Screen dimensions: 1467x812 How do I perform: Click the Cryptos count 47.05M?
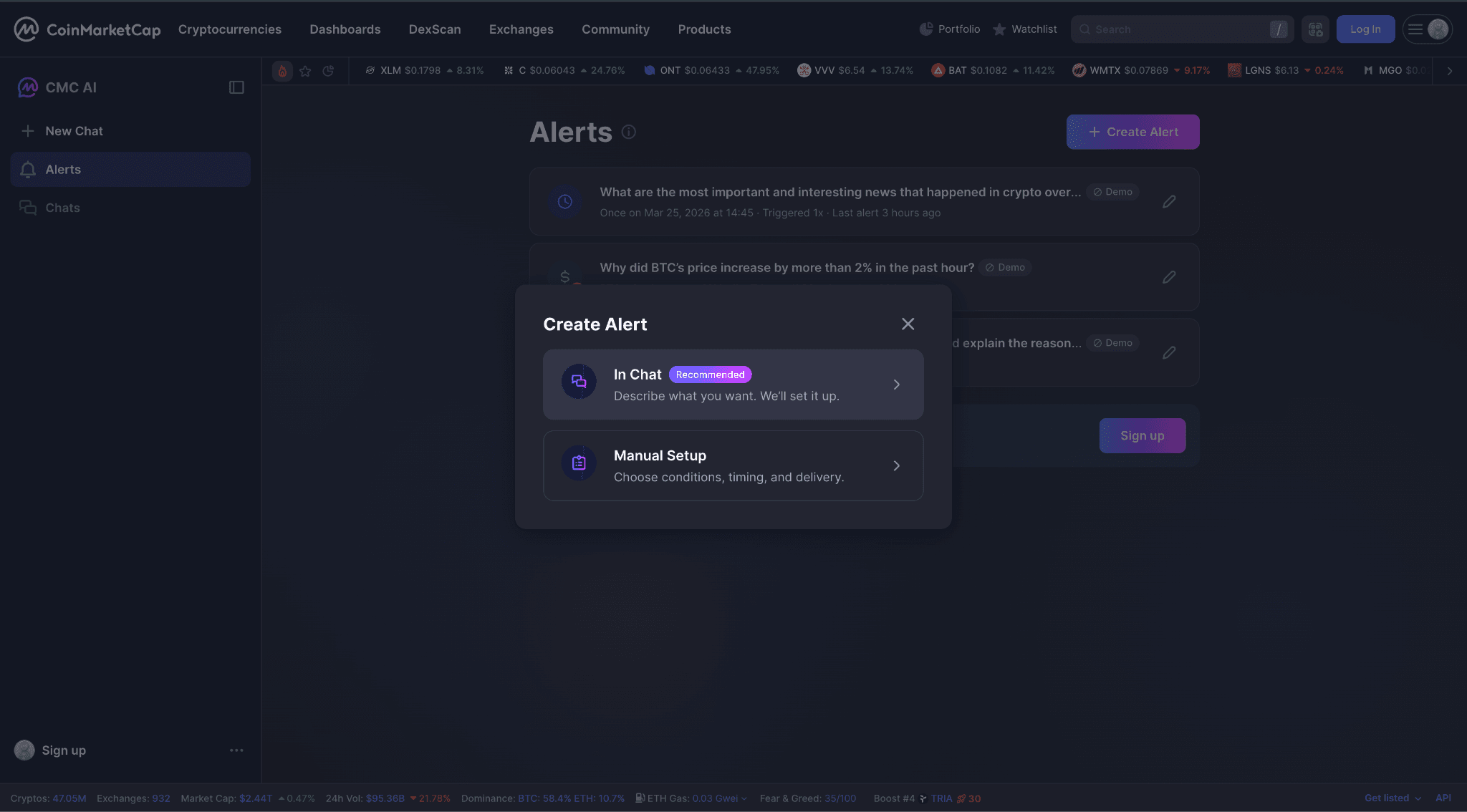(69, 798)
